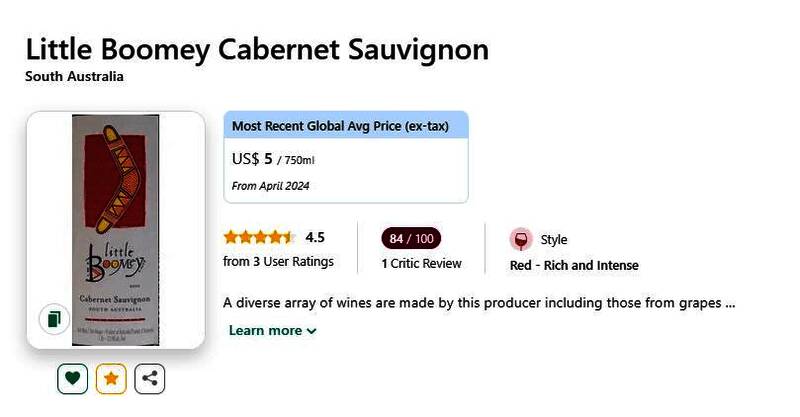Open the 1 Critic Review link
This screenshot has width=800, height=417.
(x=421, y=264)
